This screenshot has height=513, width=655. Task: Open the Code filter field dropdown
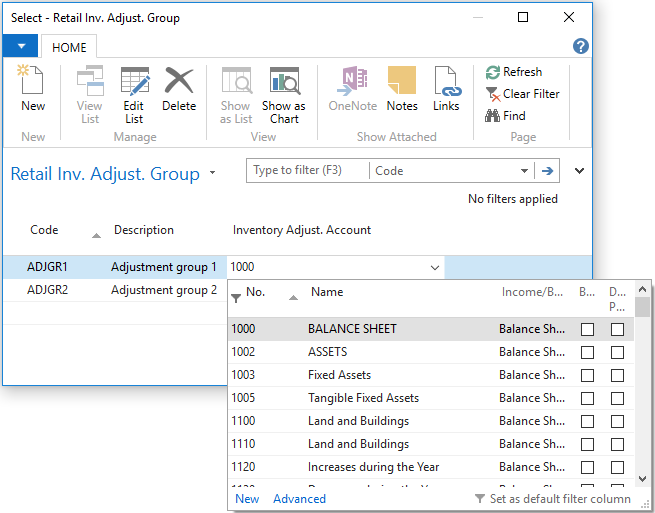(525, 171)
